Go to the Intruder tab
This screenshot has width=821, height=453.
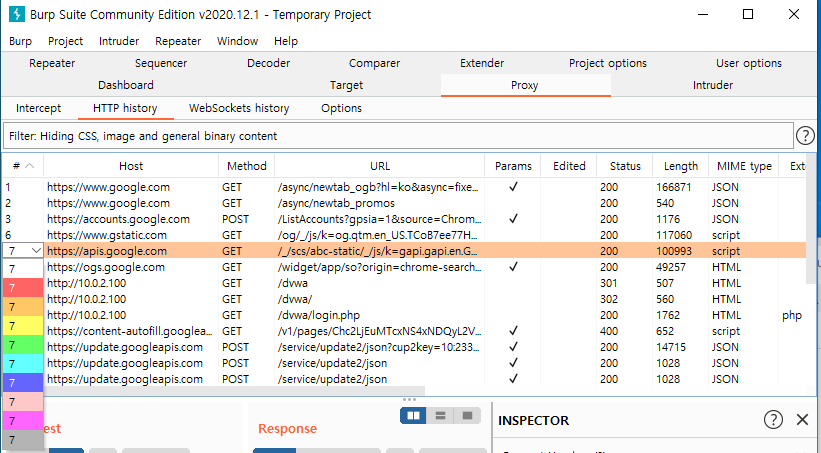click(x=713, y=85)
